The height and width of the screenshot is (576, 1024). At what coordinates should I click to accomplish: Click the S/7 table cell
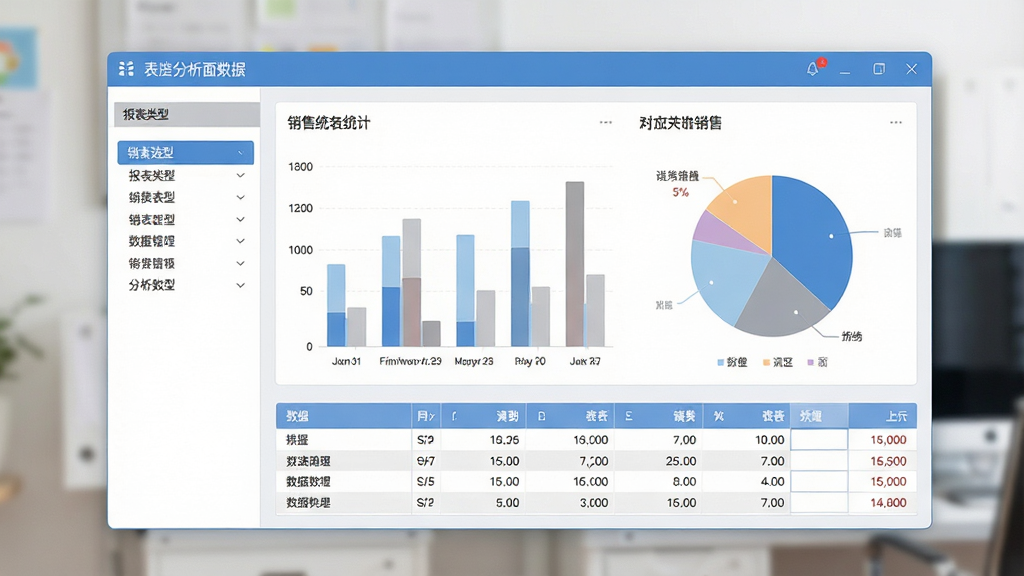coord(425,461)
